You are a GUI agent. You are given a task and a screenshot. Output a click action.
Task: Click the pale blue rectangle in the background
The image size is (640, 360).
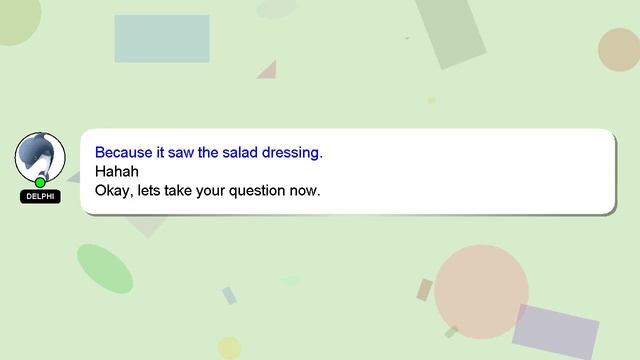point(162,39)
